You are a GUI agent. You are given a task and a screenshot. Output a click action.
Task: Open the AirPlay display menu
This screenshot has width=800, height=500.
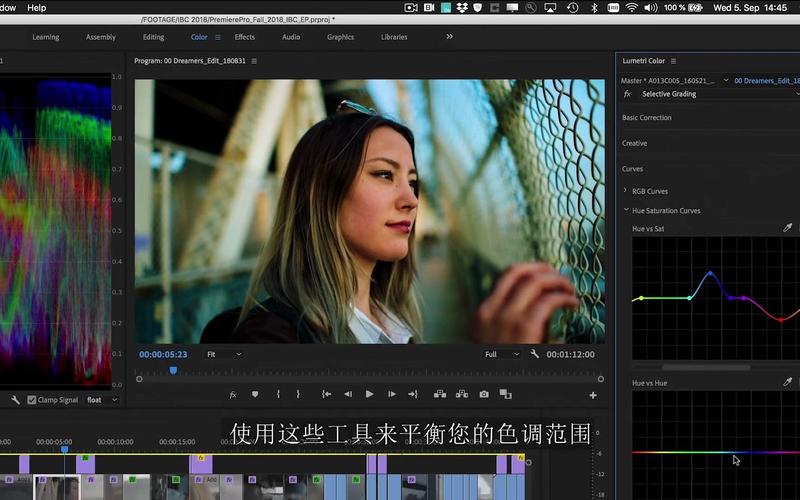click(551, 8)
